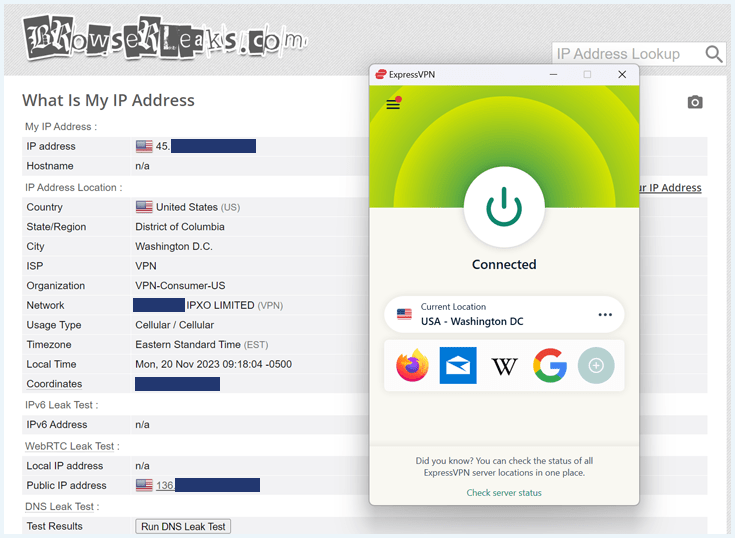The image size is (735, 538).
Task: Select the 'IPXO LIMITED' network text
Action: (x=220, y=305)
